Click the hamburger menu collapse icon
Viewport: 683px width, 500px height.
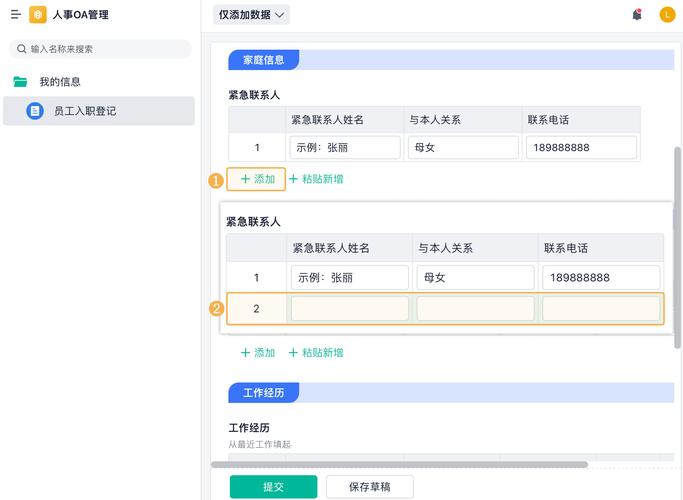pyautogui.click(x=15, y=15)
